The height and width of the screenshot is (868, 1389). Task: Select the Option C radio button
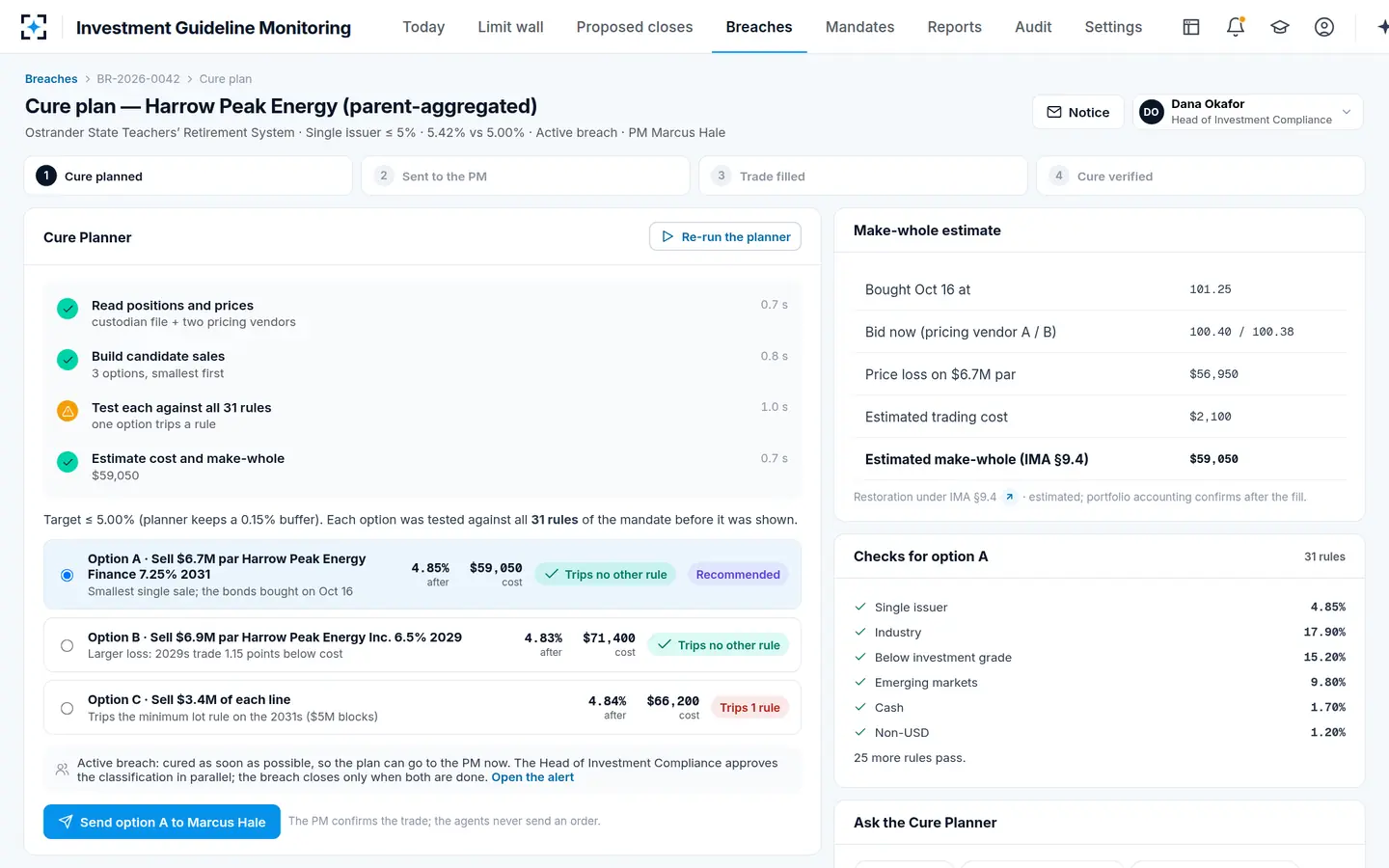(67, 708)
